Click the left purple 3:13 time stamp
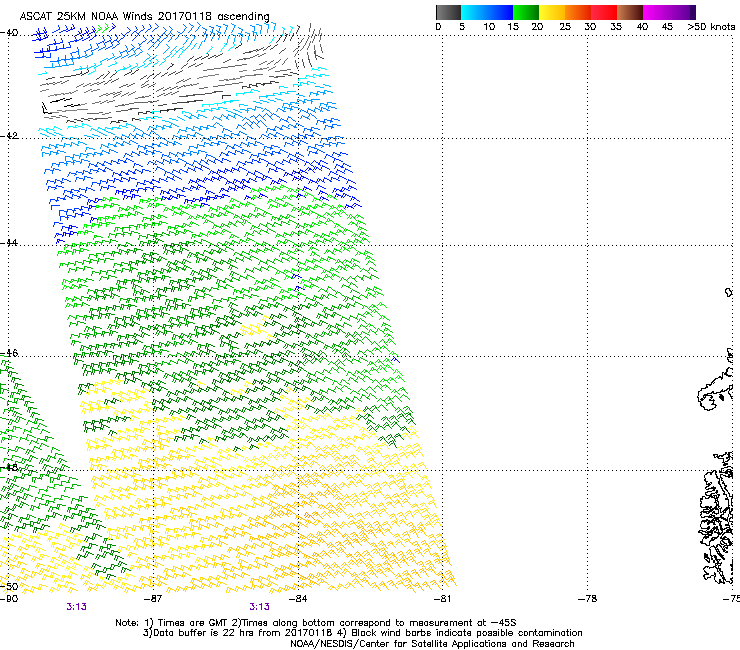The image size is (740, 650). 76,607
